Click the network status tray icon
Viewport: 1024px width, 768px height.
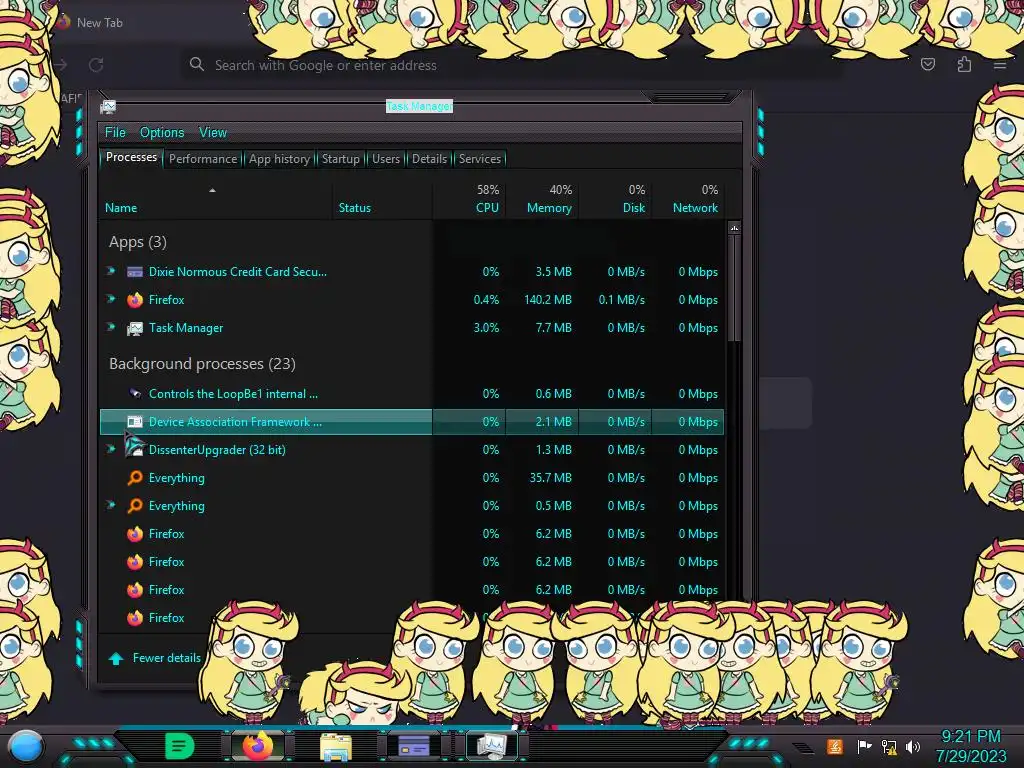coord(889,746)
